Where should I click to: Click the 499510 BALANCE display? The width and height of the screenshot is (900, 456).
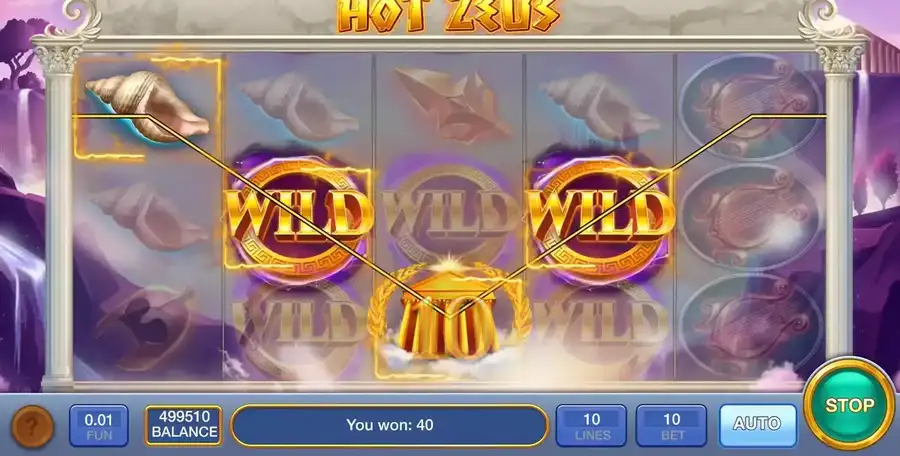[184, 426]
